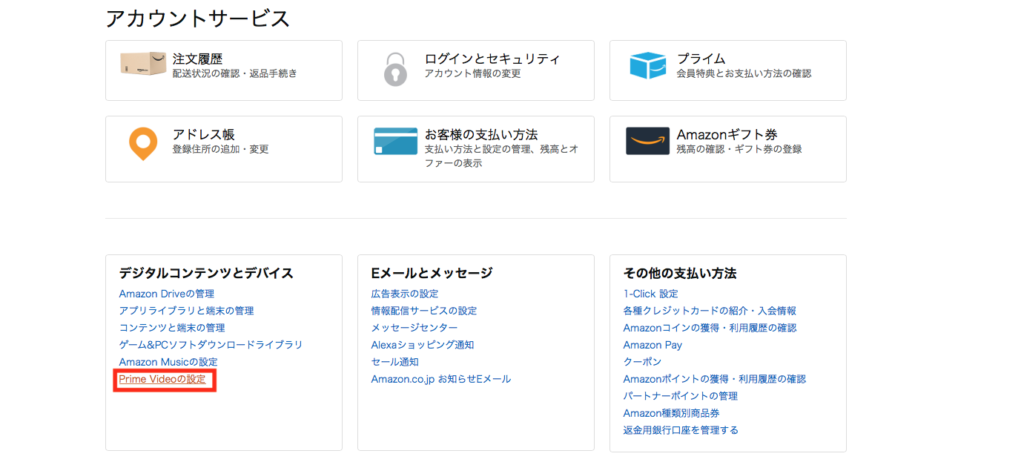Open the クーポン link
The image size is (1024, 465).
(643, 362)
